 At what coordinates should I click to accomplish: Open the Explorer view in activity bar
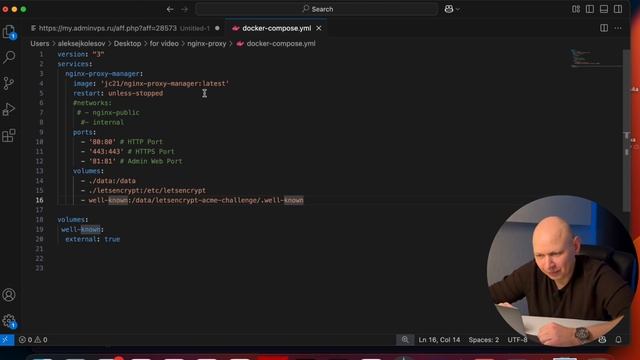9,32
